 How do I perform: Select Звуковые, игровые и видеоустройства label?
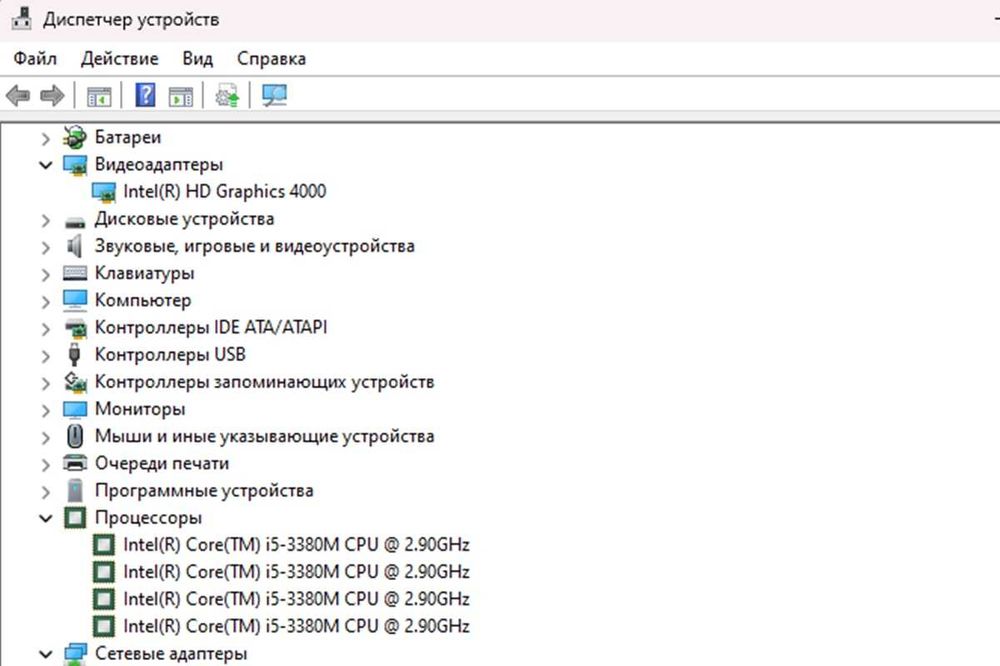254,246
